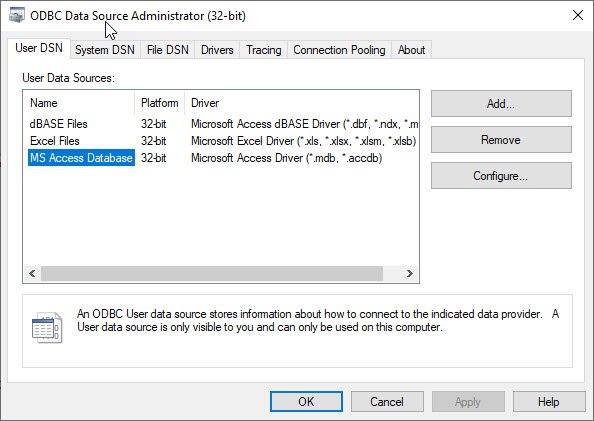The width and height of the screenshot is (594, 421).
Task: Click the data source info icon
Action: tap(47, 327)
